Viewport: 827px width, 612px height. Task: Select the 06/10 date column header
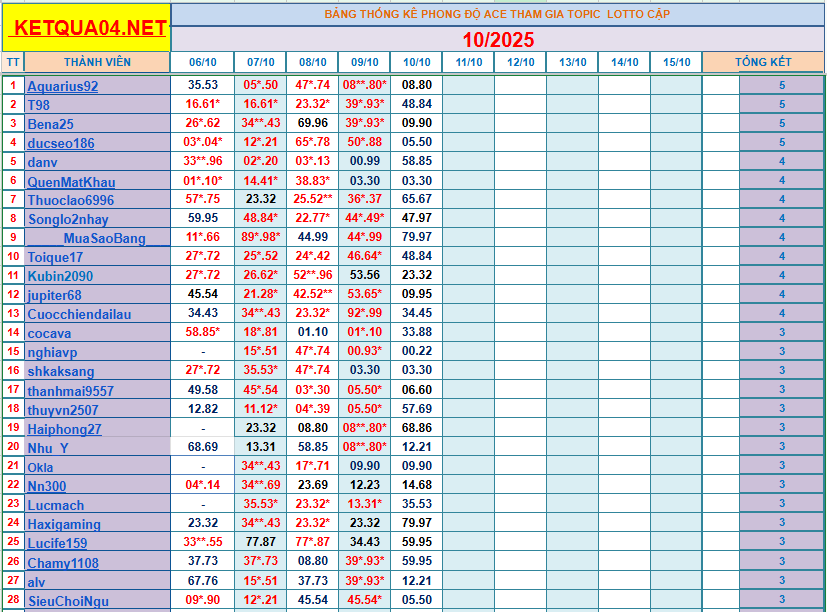(202, 62)
